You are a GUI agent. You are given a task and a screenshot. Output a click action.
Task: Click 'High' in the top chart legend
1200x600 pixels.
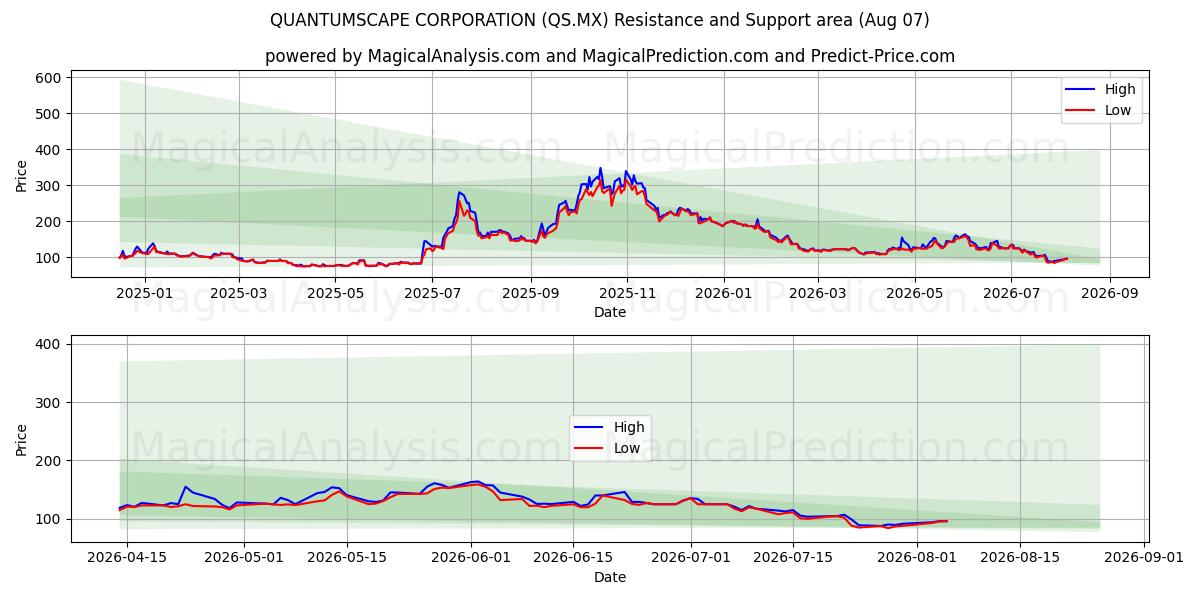(x=1120, y=89)
